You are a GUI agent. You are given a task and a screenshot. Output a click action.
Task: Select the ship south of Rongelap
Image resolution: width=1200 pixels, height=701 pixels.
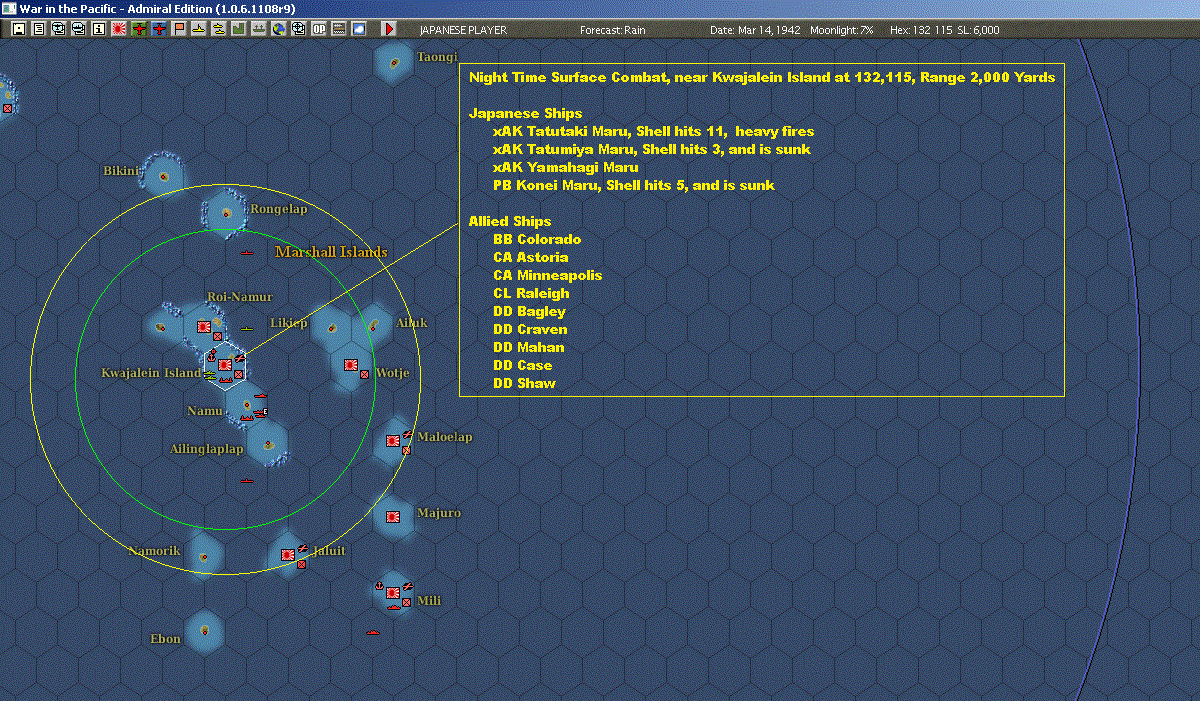click(x=247, y=253)
